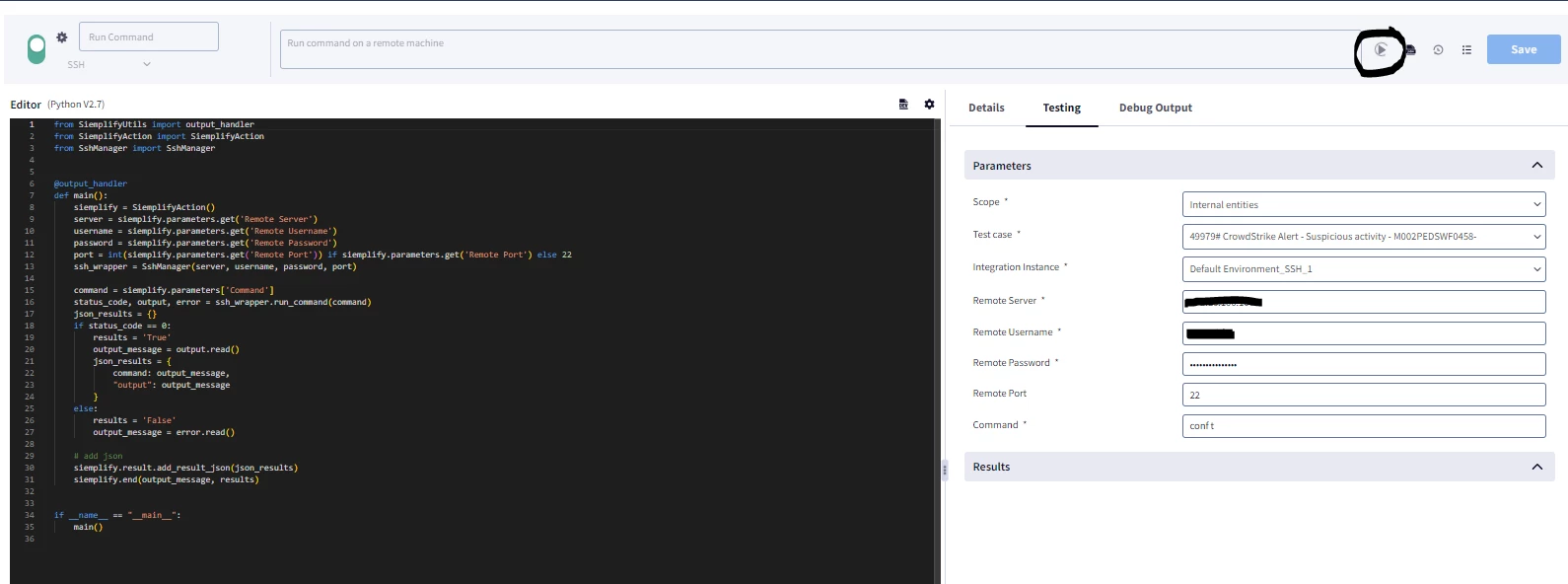This screenshot has height=584, width=1568.
Task: Collapse the Parameters section chevron
Action: tap(1536, 166)
